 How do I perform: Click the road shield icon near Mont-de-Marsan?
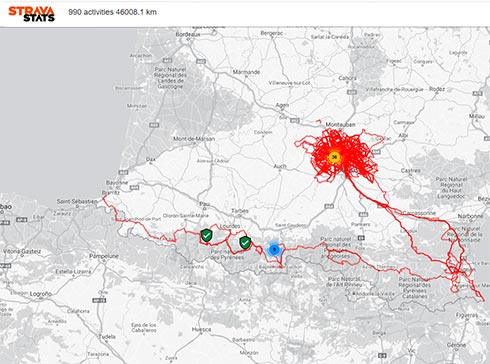[x=154, y=125]
